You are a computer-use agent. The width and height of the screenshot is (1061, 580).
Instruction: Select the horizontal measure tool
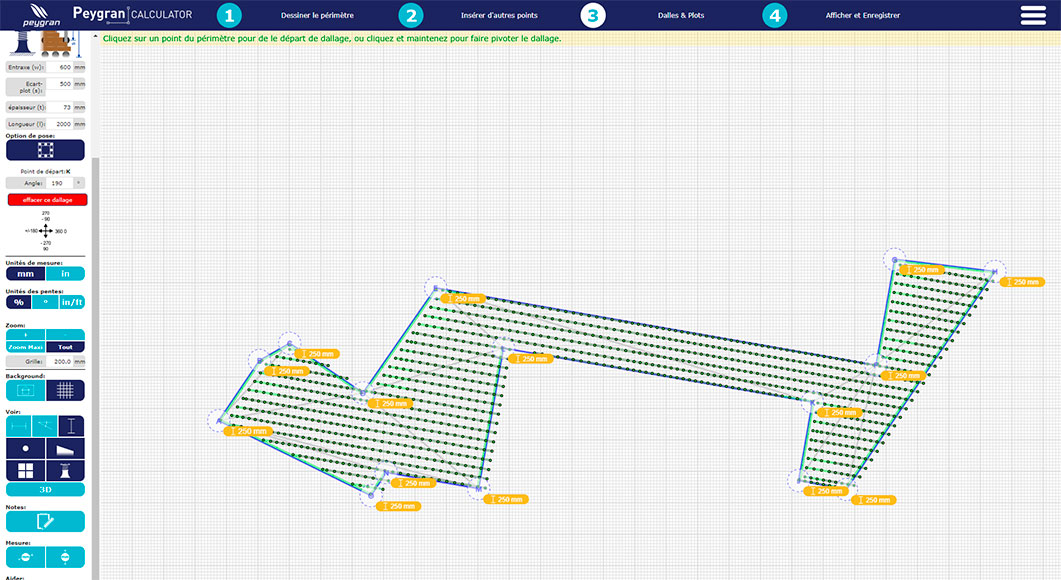[26, 557]
